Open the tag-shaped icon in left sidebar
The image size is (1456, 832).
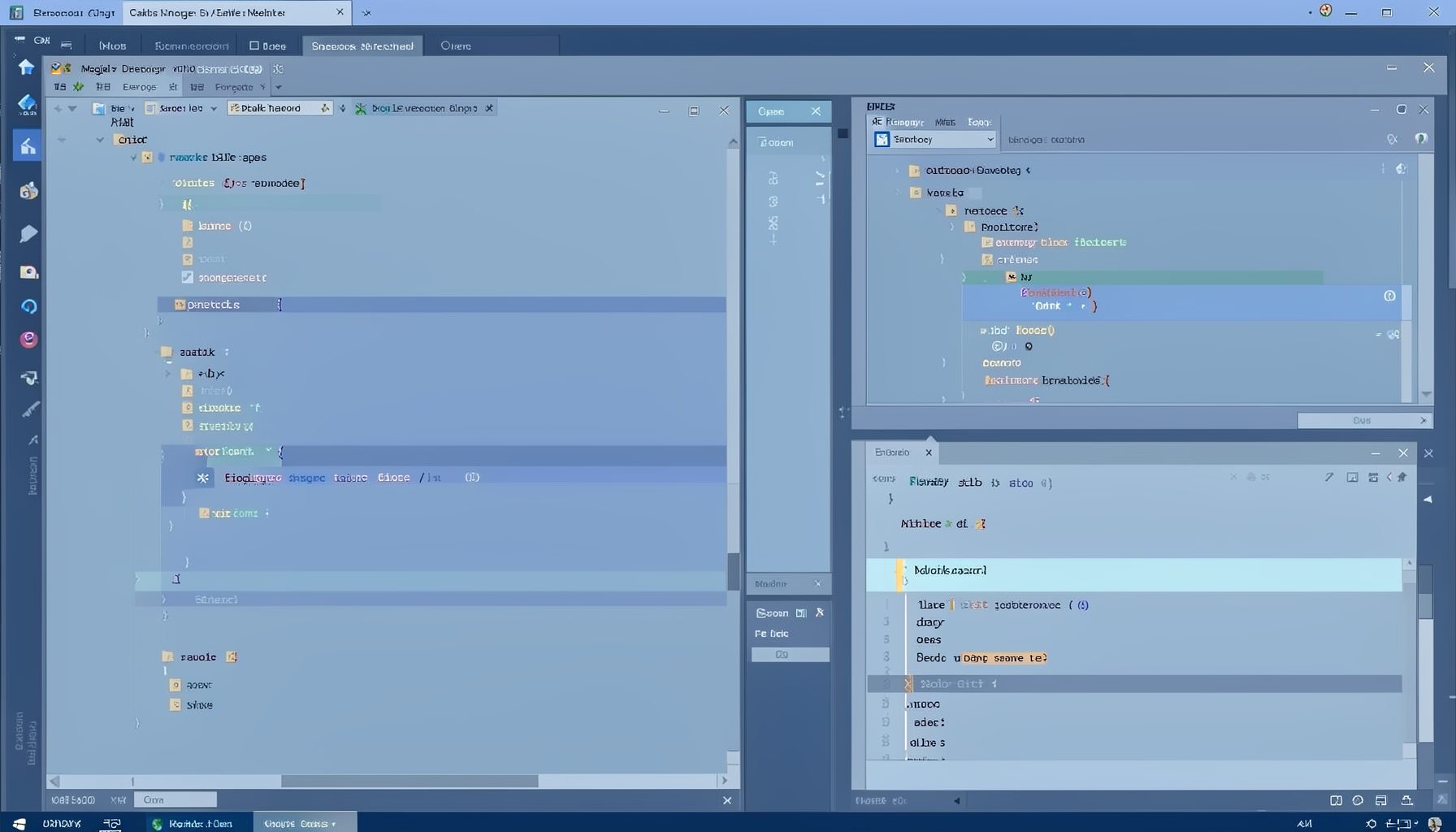click(28, 234)
